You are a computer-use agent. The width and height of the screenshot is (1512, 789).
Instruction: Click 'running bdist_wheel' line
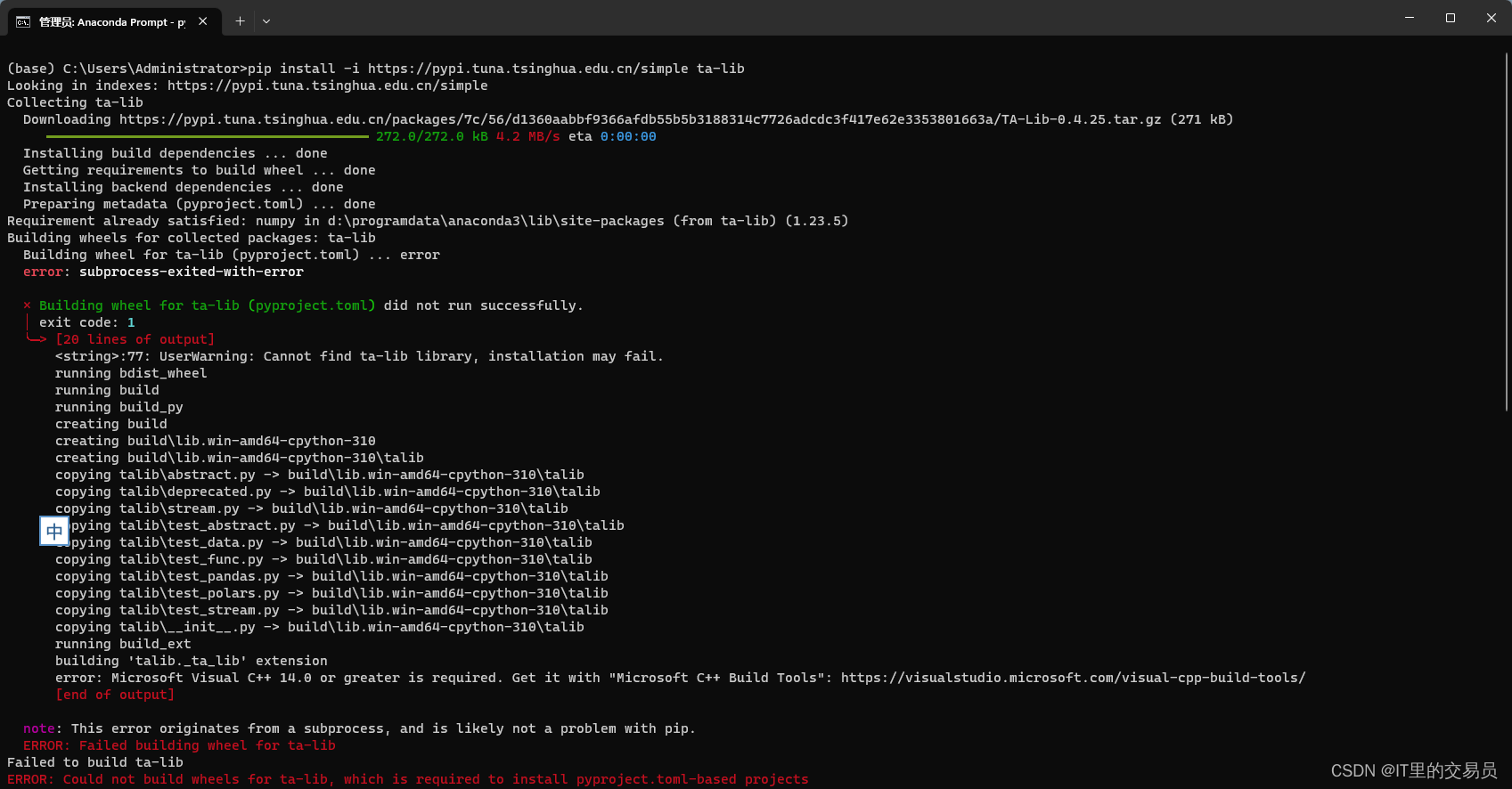[131, 373]
